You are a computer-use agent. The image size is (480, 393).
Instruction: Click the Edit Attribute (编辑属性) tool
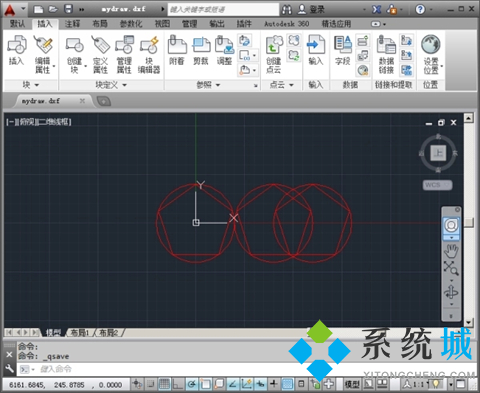click(43, 54)
